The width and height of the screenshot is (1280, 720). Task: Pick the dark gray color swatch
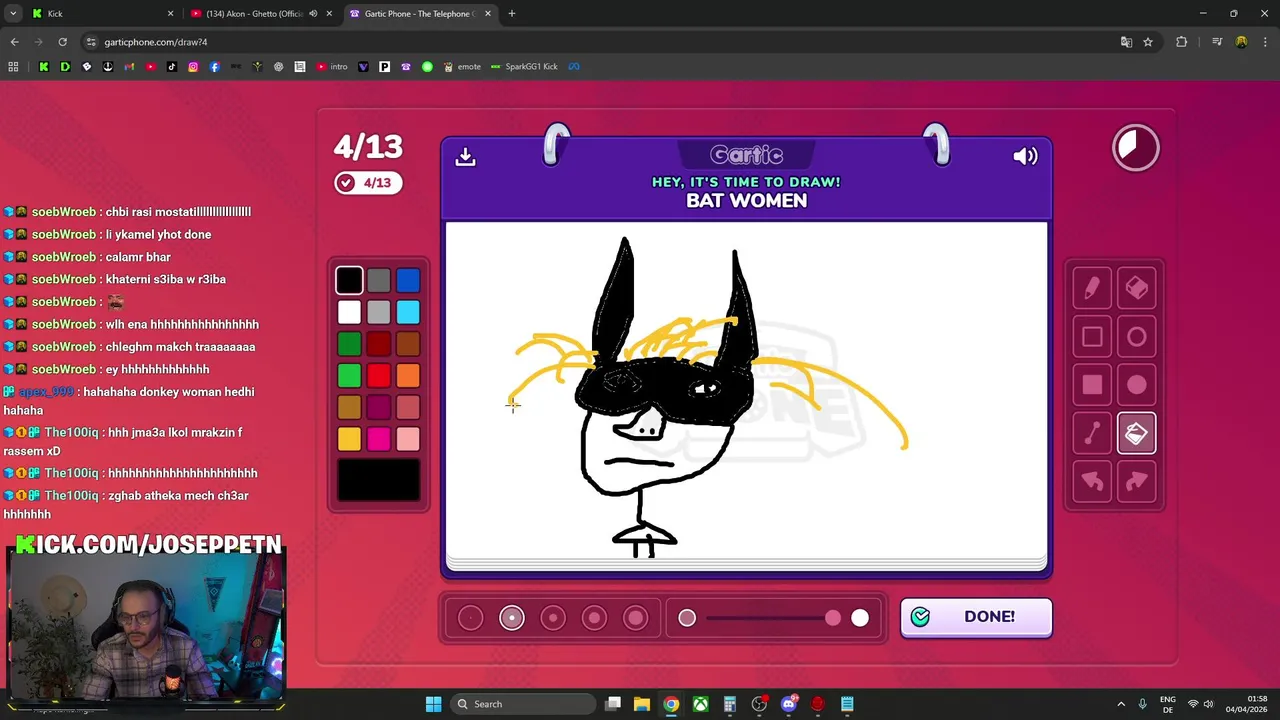click(x=378, y=280)
